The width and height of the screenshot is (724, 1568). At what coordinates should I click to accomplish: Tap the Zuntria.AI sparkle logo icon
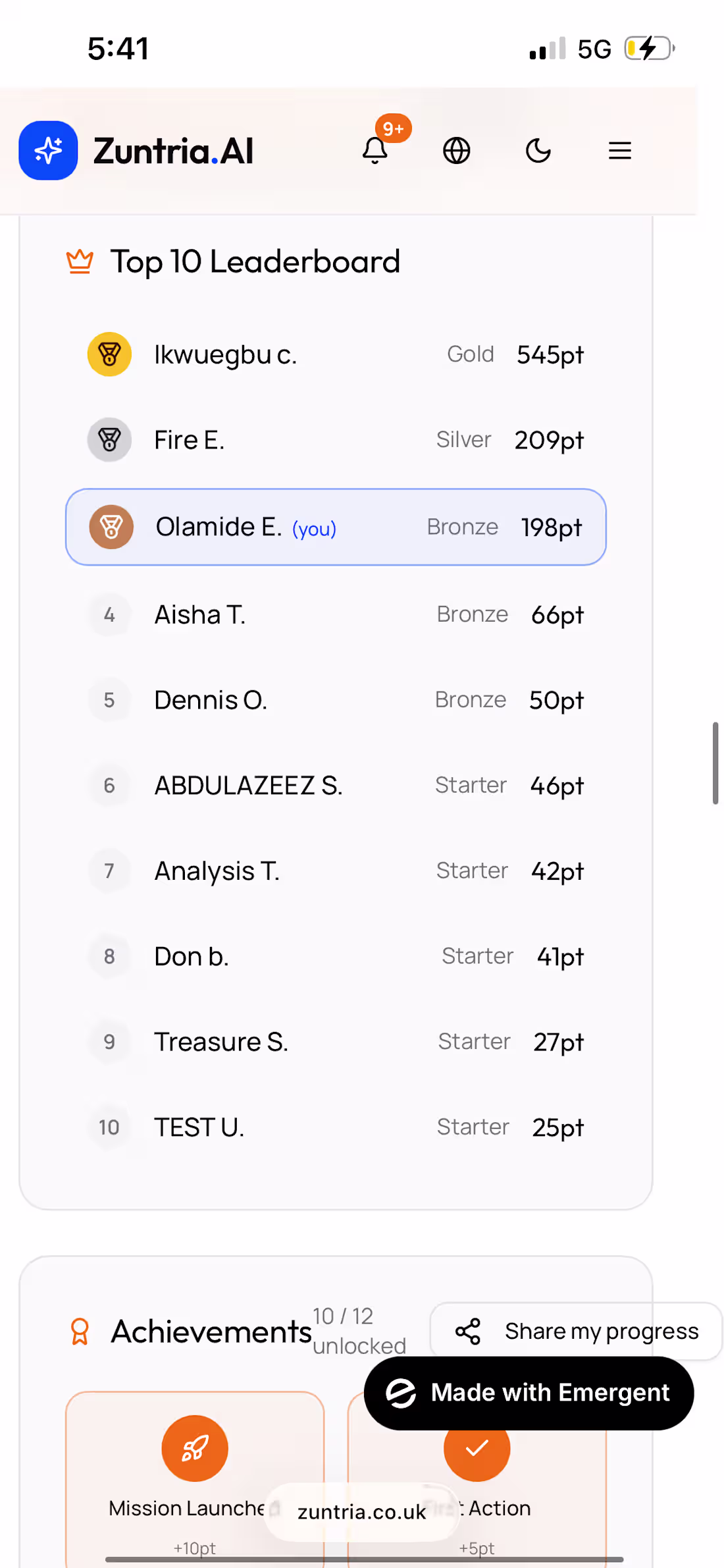[48, 151]
